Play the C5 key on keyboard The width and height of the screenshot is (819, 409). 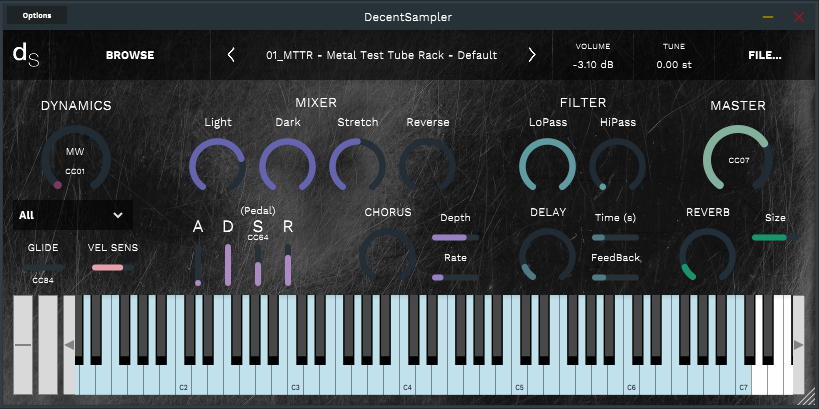(x=519, y=380)
